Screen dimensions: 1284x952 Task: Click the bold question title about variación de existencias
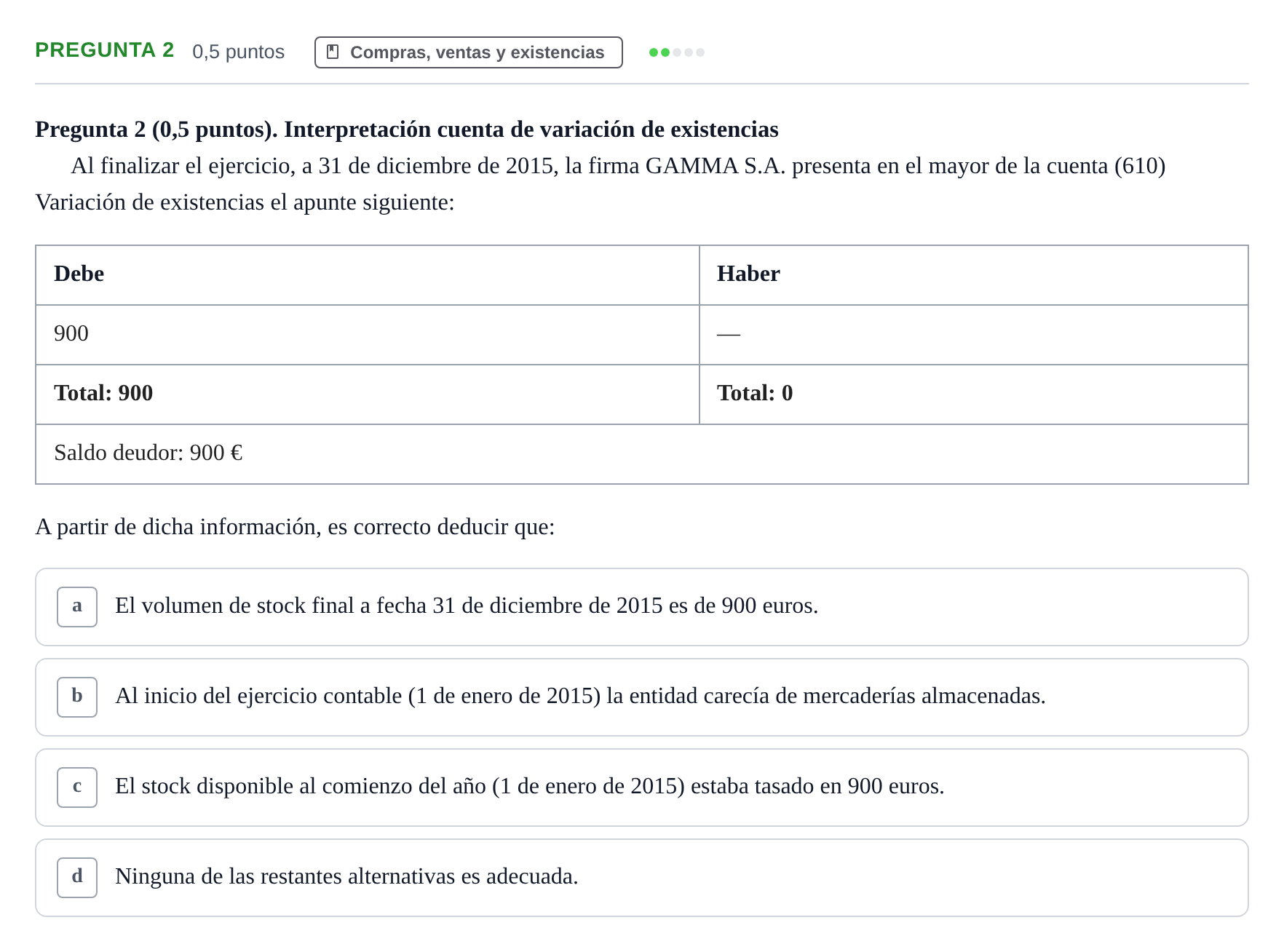tap(407, 130)
